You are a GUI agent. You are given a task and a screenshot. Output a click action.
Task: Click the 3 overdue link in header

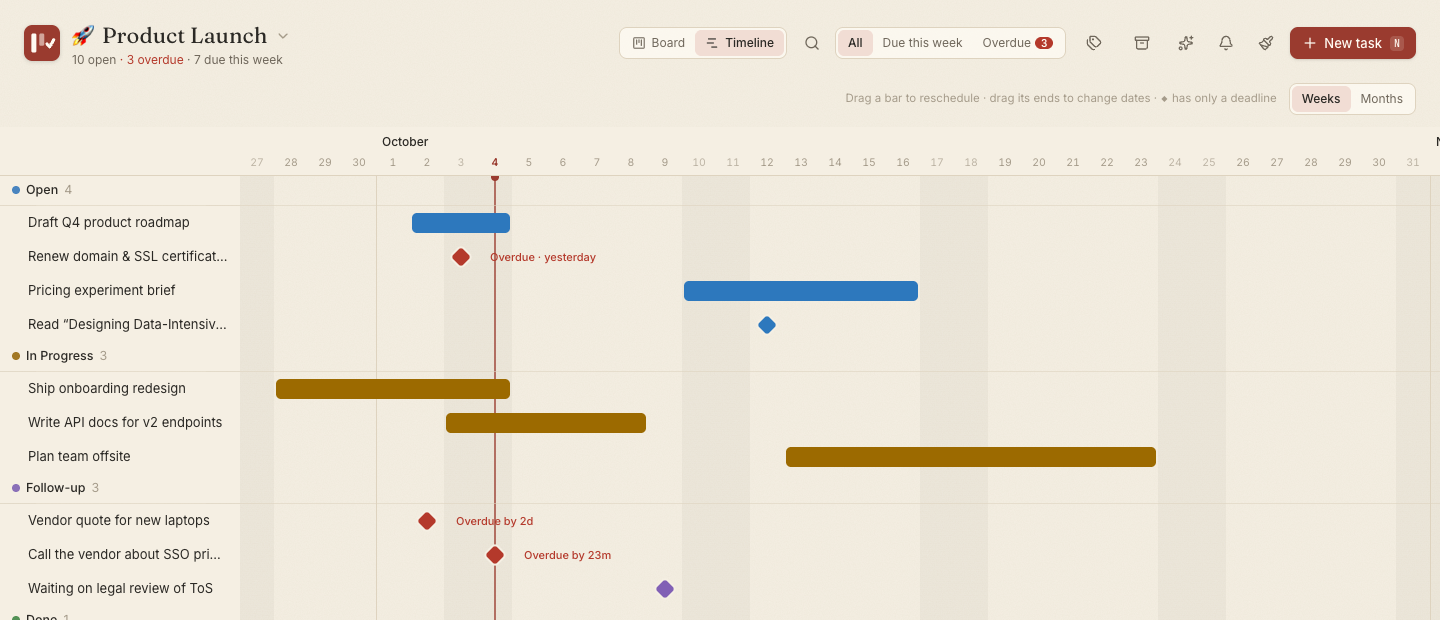point(155,60)
